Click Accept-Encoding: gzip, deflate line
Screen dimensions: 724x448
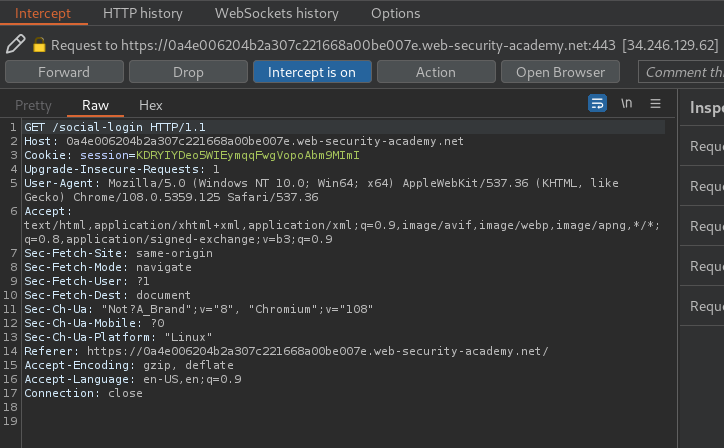tap(129, 365)
